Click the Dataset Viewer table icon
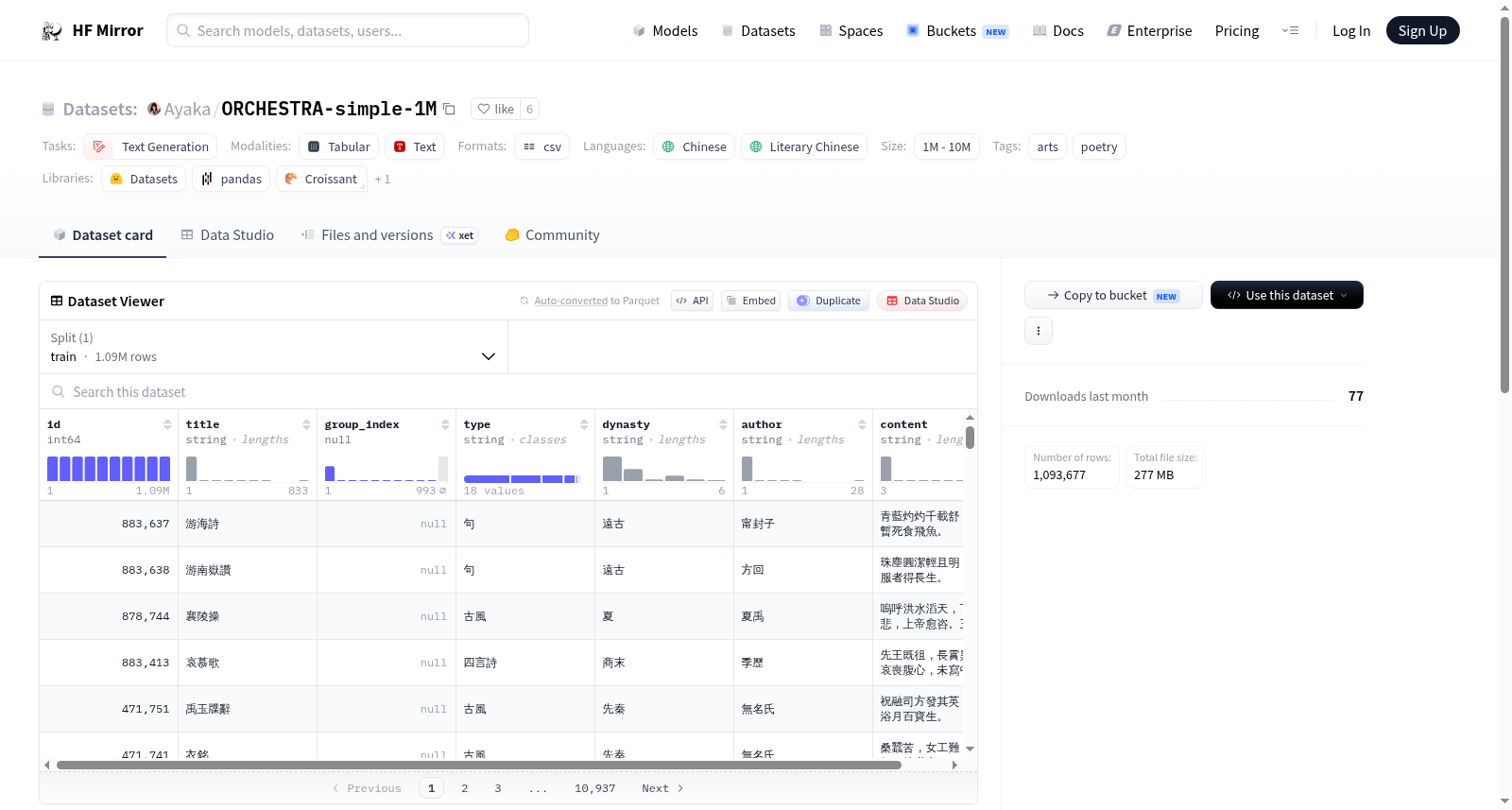 click(x=57, y=302)
